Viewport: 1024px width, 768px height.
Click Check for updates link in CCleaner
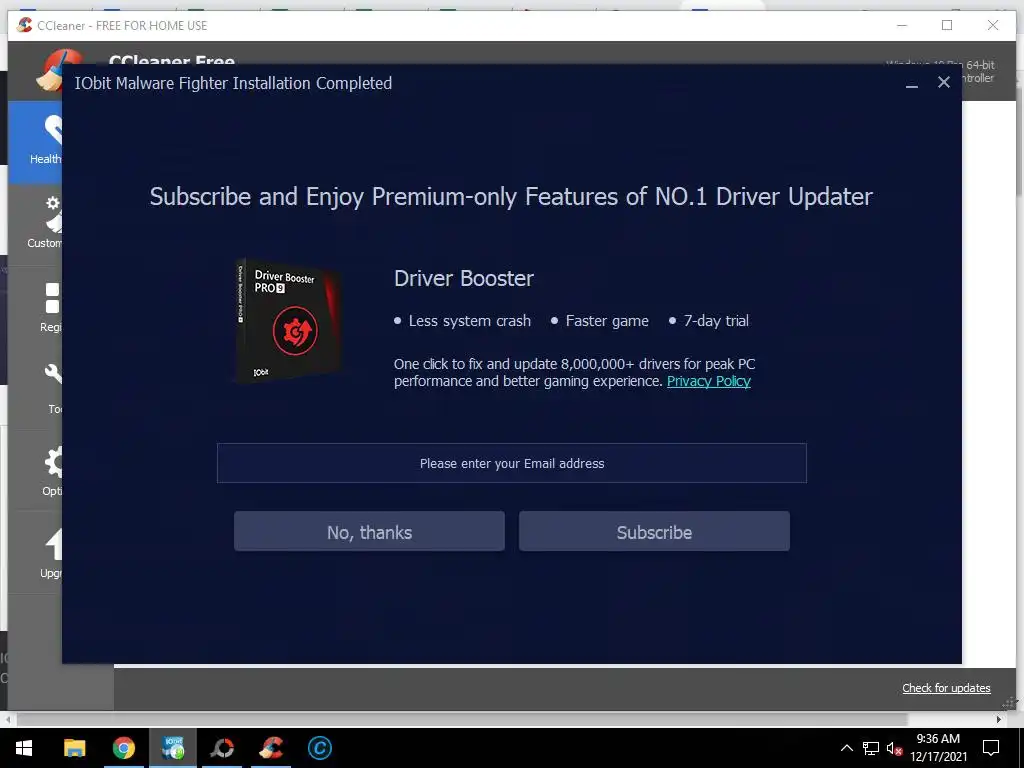[x=946, y=688]
